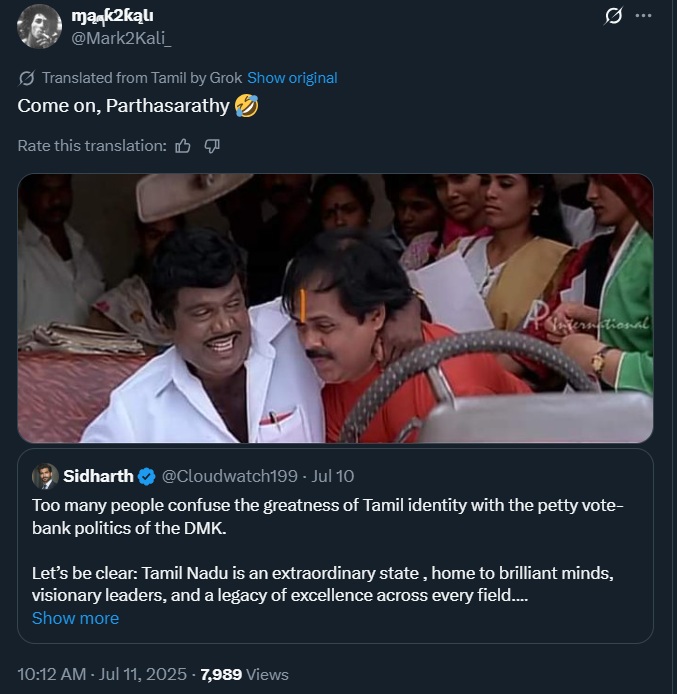Show original Tamil text

click(x=292, y=78)
